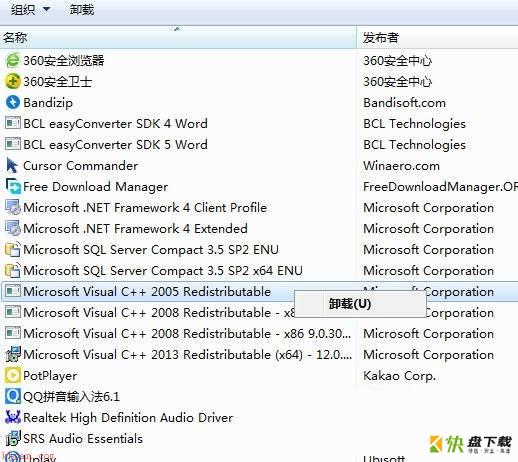
Task: Select Visual C++ 2013 Redistributable (x64) name
Action: click(188, 355)
